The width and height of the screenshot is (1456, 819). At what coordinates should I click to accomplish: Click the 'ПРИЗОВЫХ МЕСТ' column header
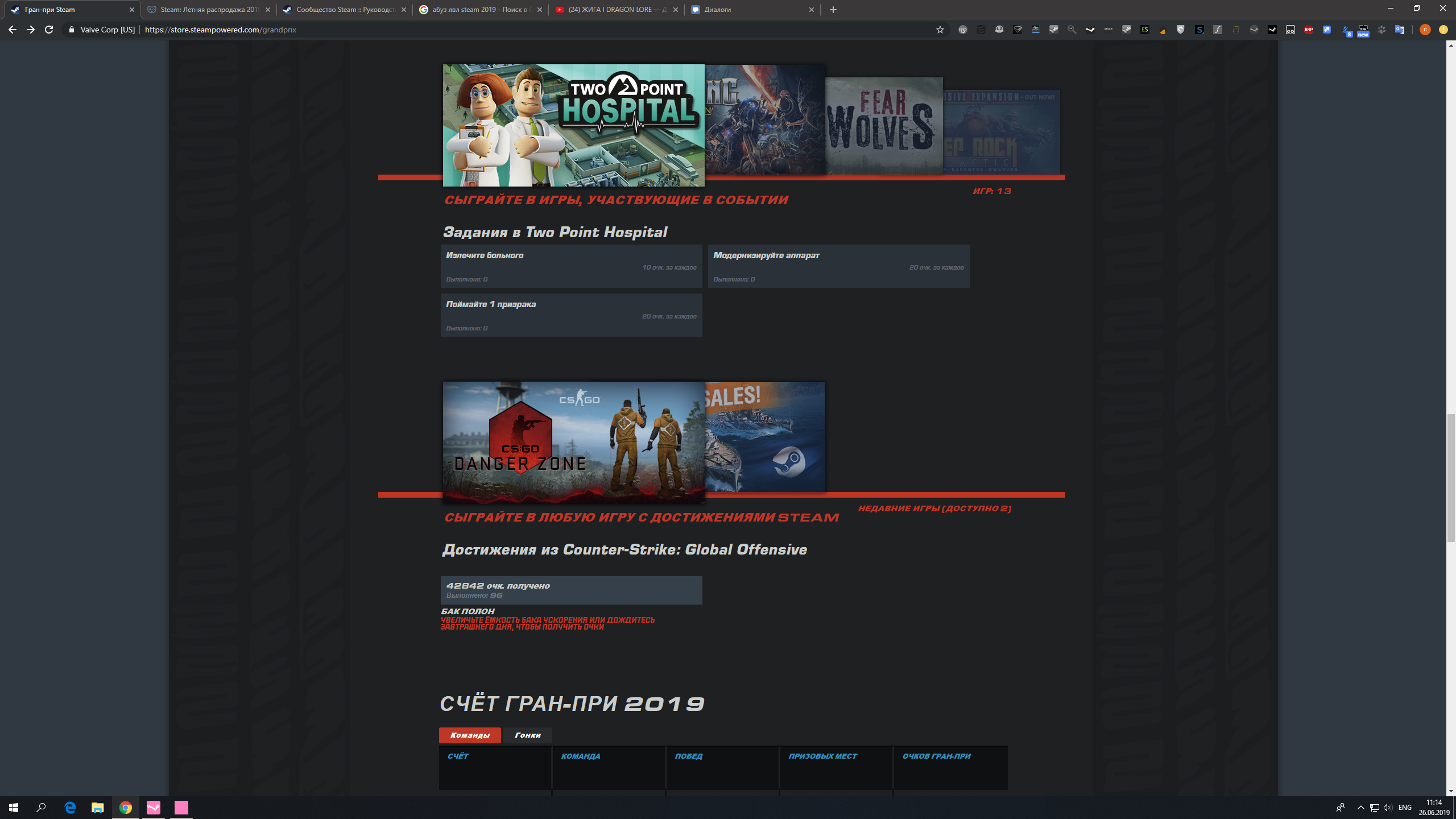click(822, 756)
